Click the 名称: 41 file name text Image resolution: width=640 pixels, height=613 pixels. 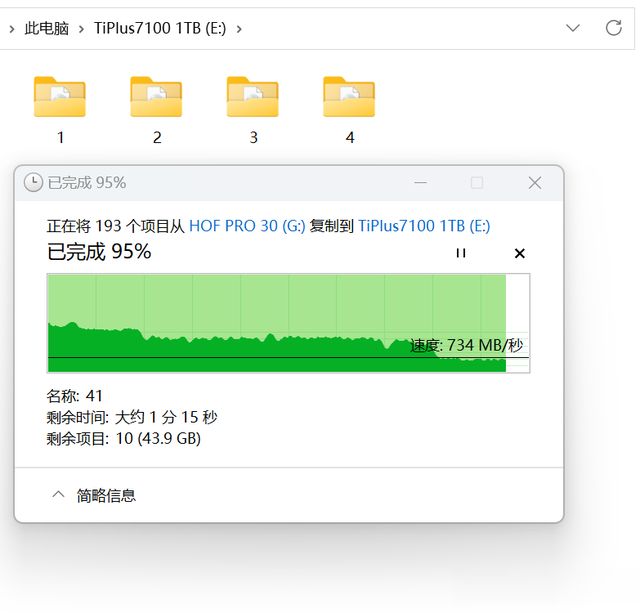click(74, 395)
